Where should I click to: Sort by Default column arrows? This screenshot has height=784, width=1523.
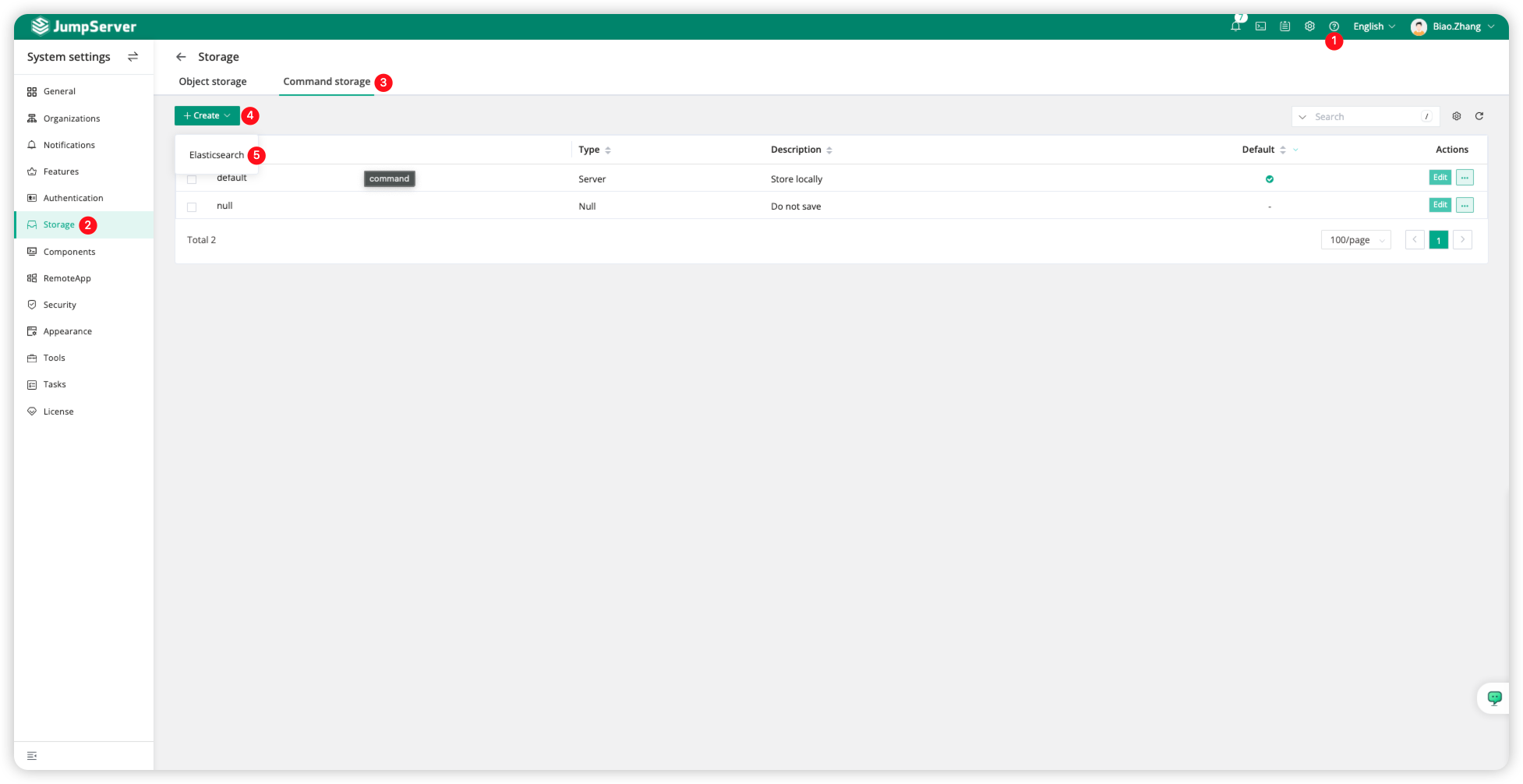[1283, 150]
